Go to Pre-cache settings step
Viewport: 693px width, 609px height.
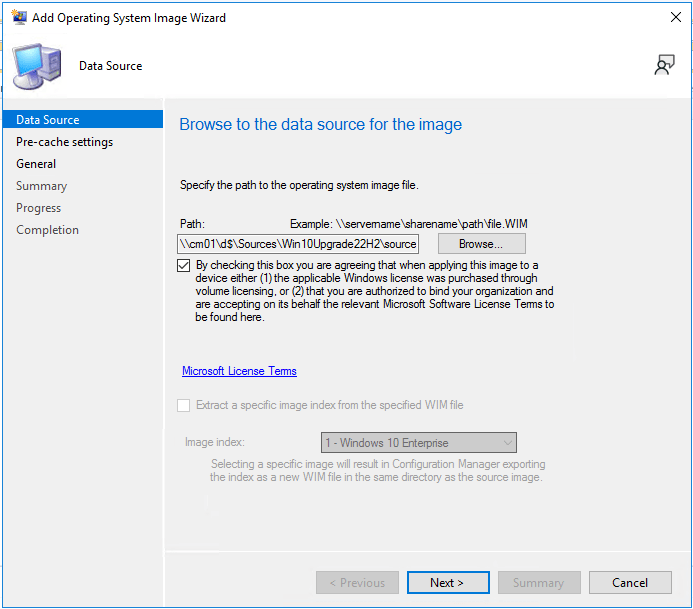coord(65,142)
